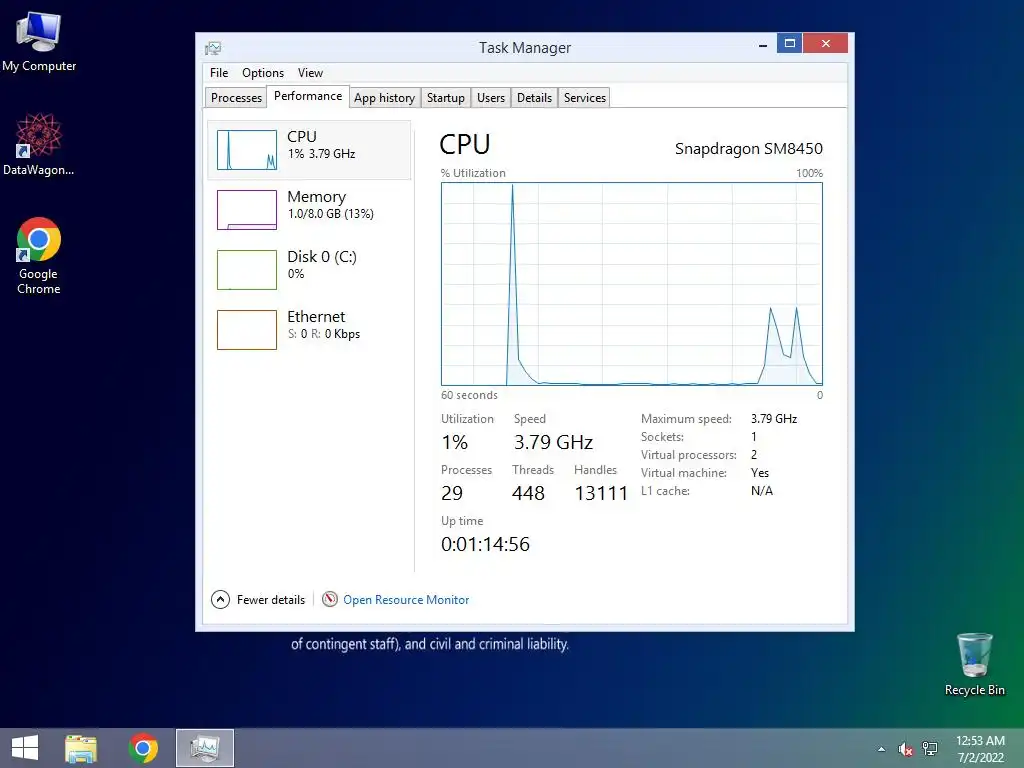1024x768 pixels.
Task: Close the Task Manager window
Action: 825,44
